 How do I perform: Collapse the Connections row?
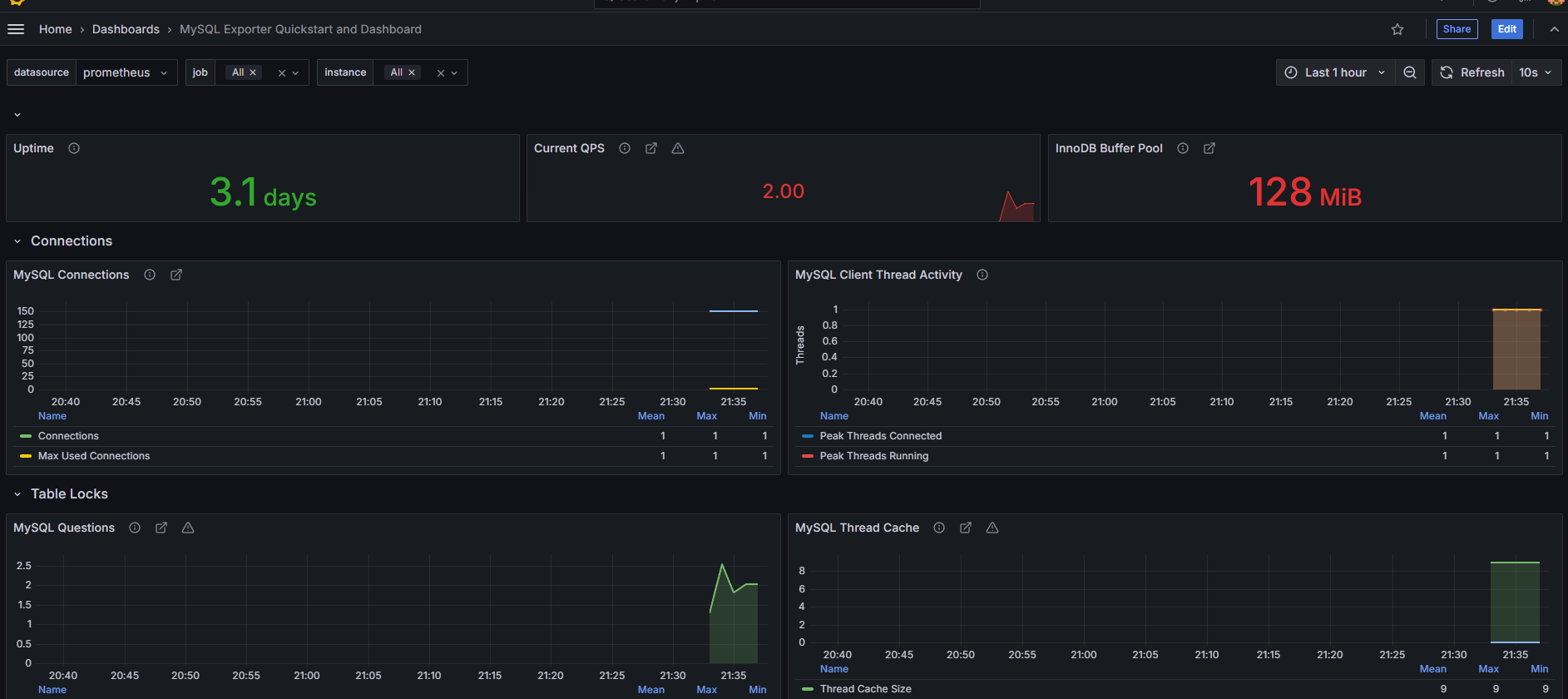pyautogui.click(x=17, y=241)
